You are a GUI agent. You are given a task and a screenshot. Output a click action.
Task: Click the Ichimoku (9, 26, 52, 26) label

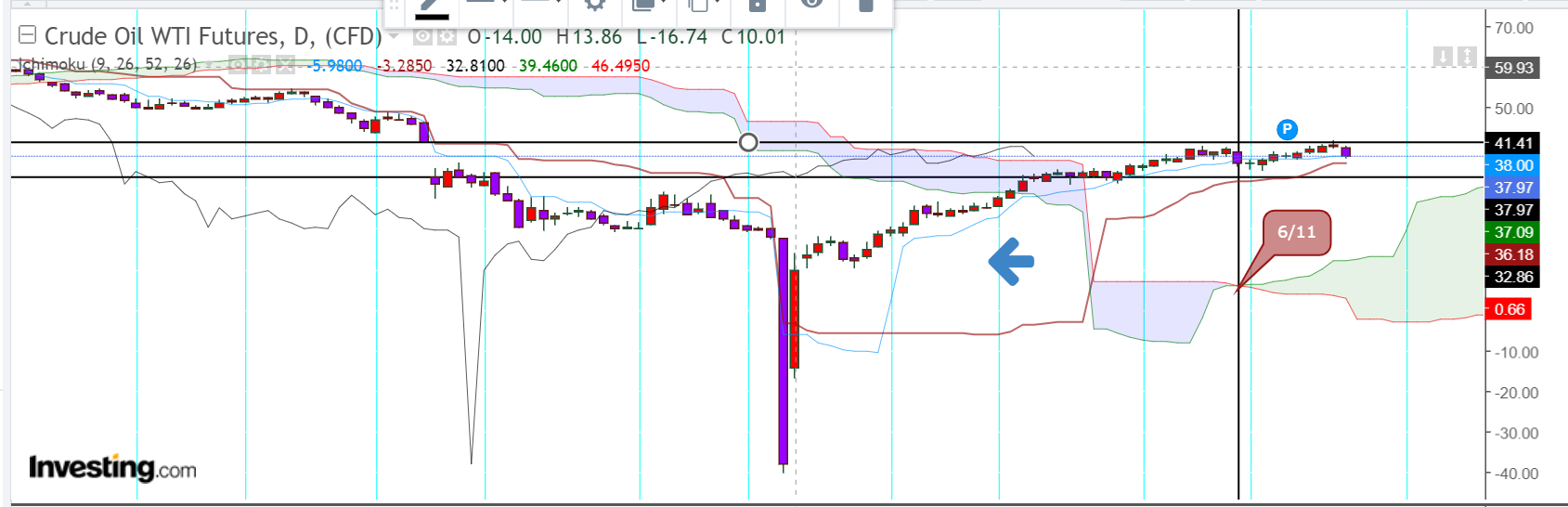(x=108, y=65)
